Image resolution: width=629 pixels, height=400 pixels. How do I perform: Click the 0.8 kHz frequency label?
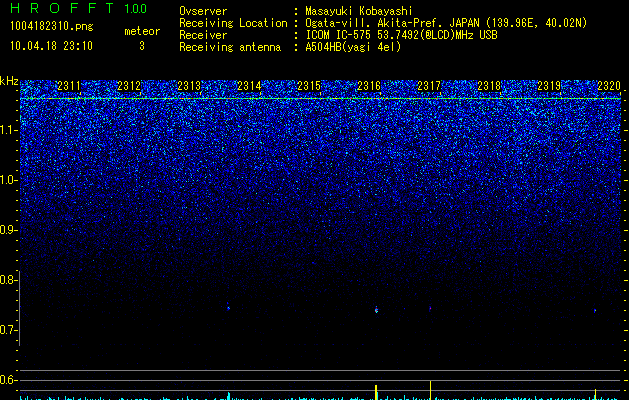(x=9, y=280)
